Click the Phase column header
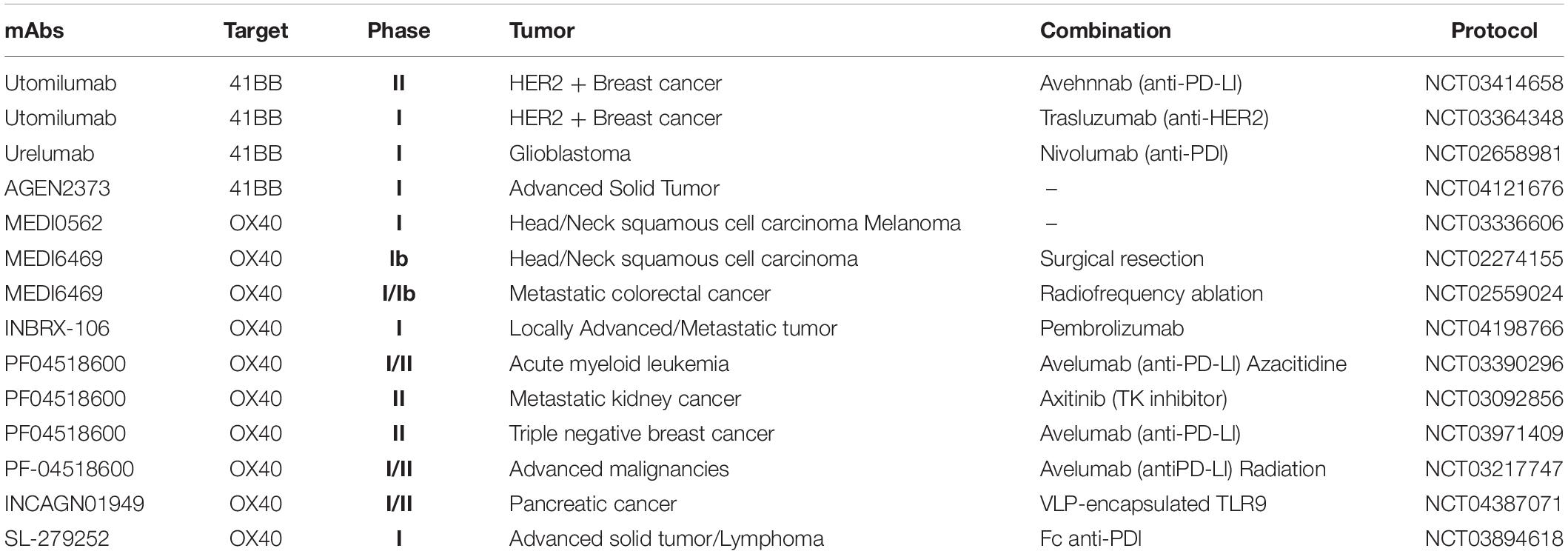 pyautogui.click(x=398, y=30)
